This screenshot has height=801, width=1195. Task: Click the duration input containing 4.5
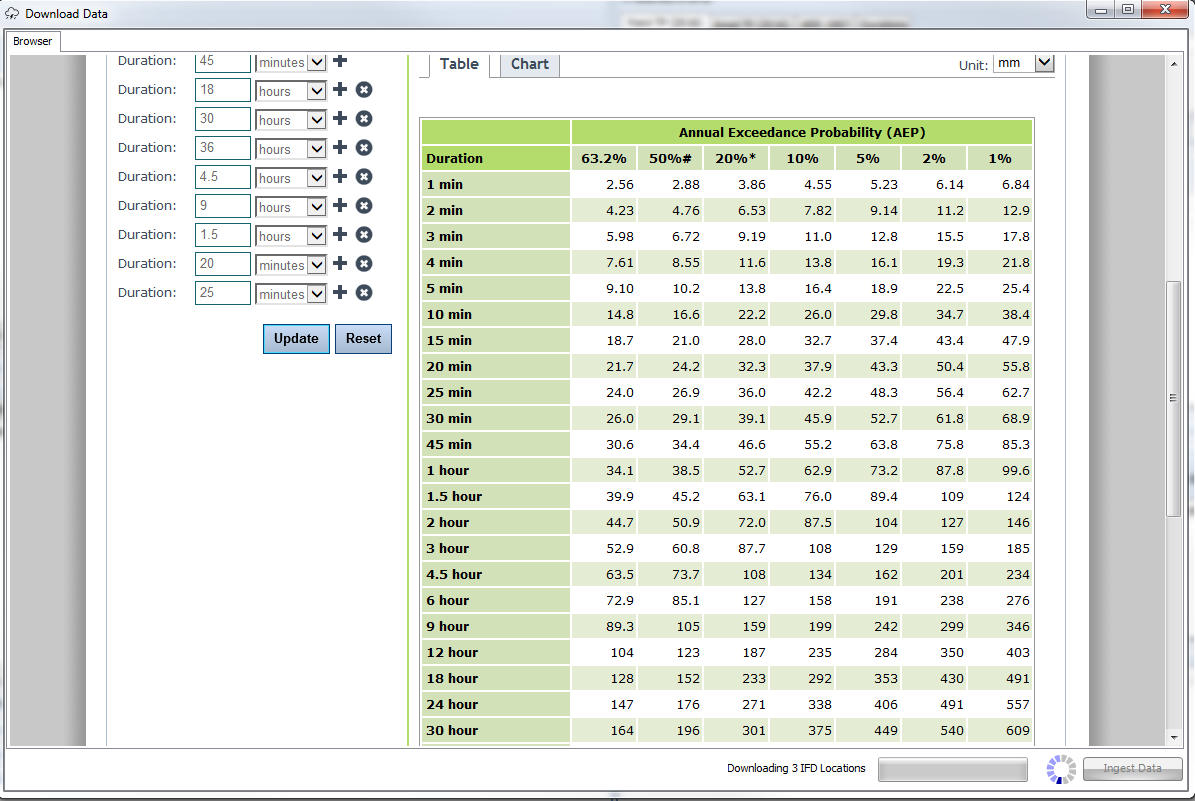(x=222, y=177)
